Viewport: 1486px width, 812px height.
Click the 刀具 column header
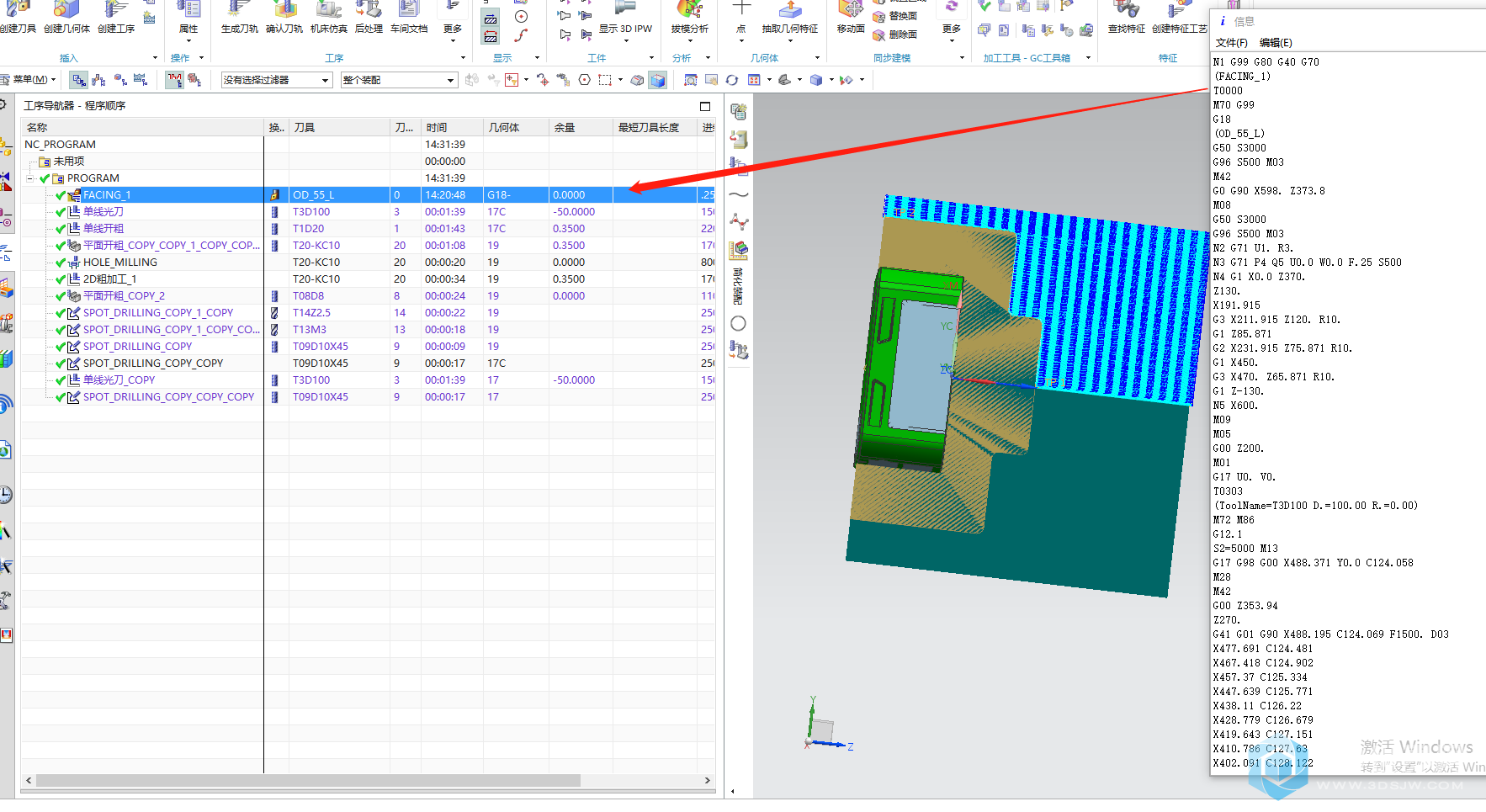339,128
